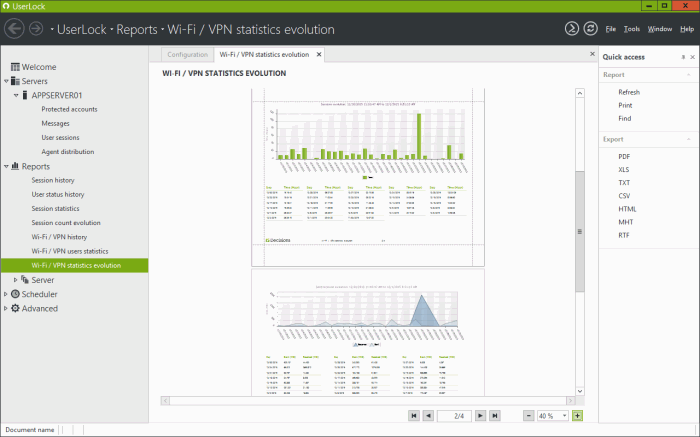Collapse the Export section in Quick access

pos(688,139)
